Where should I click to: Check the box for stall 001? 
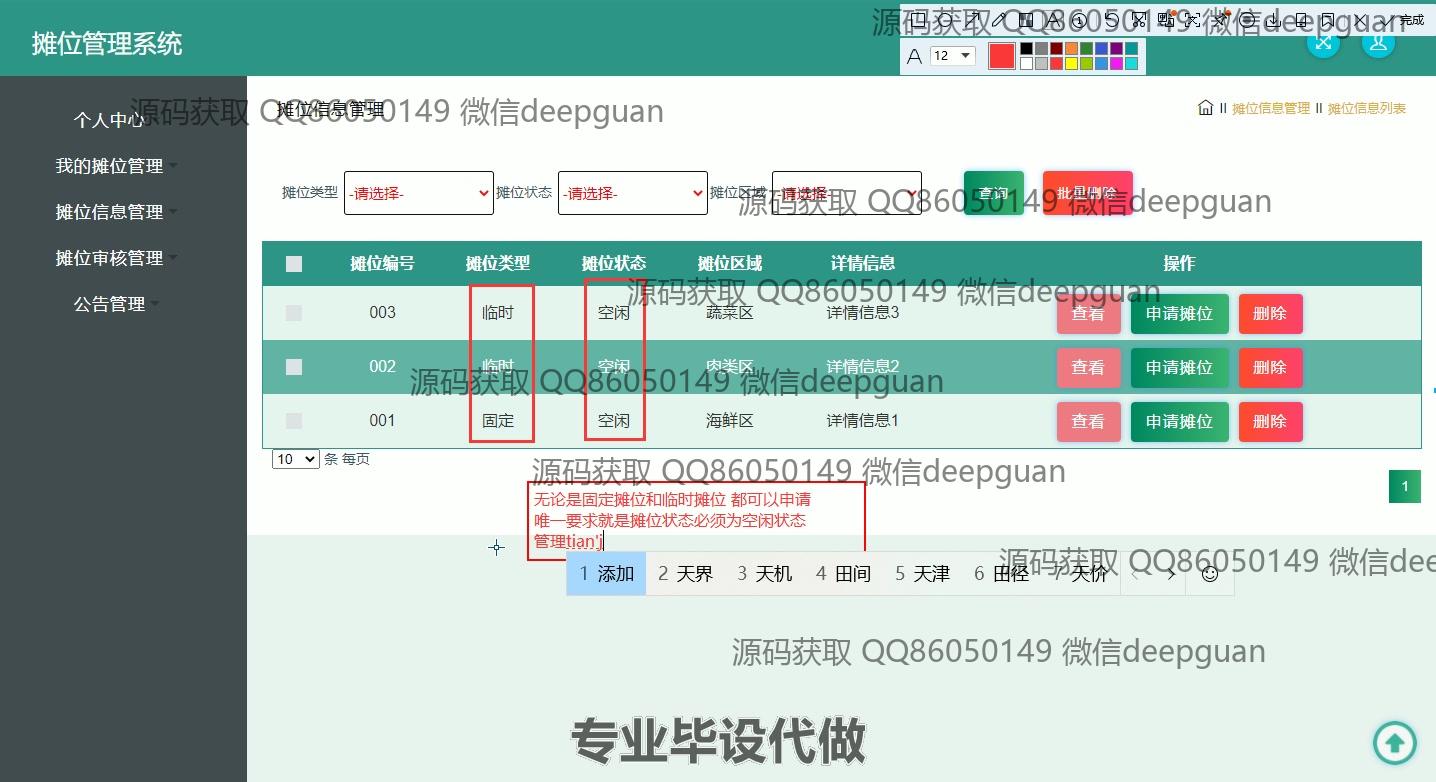click(x=293, y=421)
